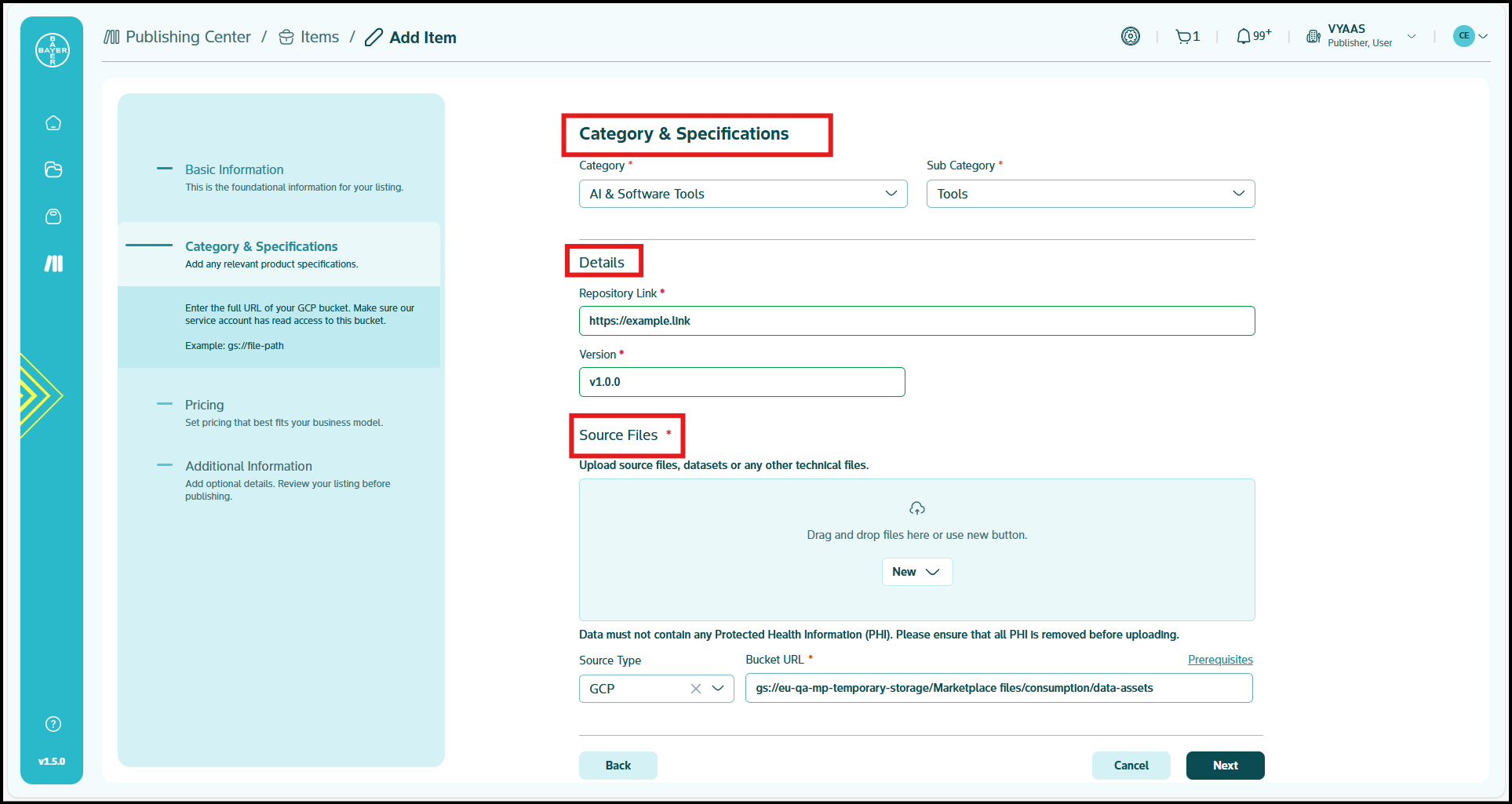The width and height of the screenshot is (1512, 804).
Task: Select the Publishing Center books sidebar icon
Action: (x=53, y=264)
